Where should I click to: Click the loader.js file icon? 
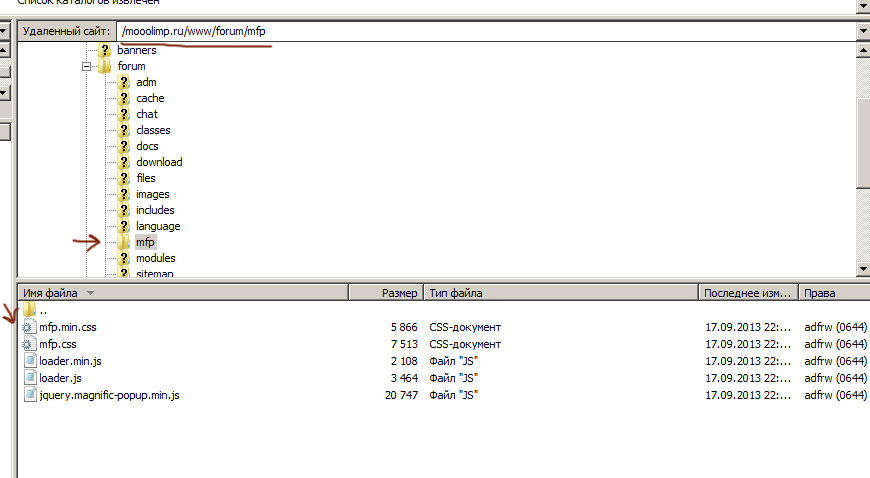(x=29, y=378)
